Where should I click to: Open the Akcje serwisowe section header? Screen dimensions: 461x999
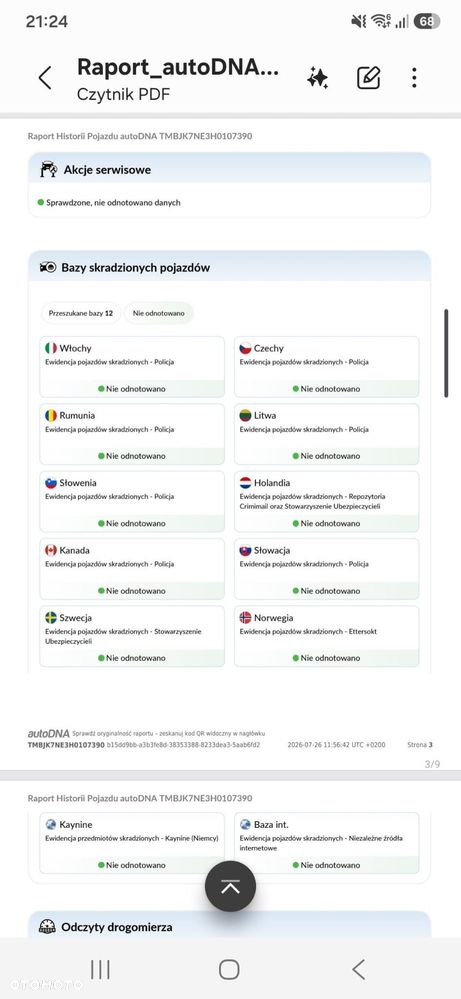pyautogui.click(x=229, y=169)
